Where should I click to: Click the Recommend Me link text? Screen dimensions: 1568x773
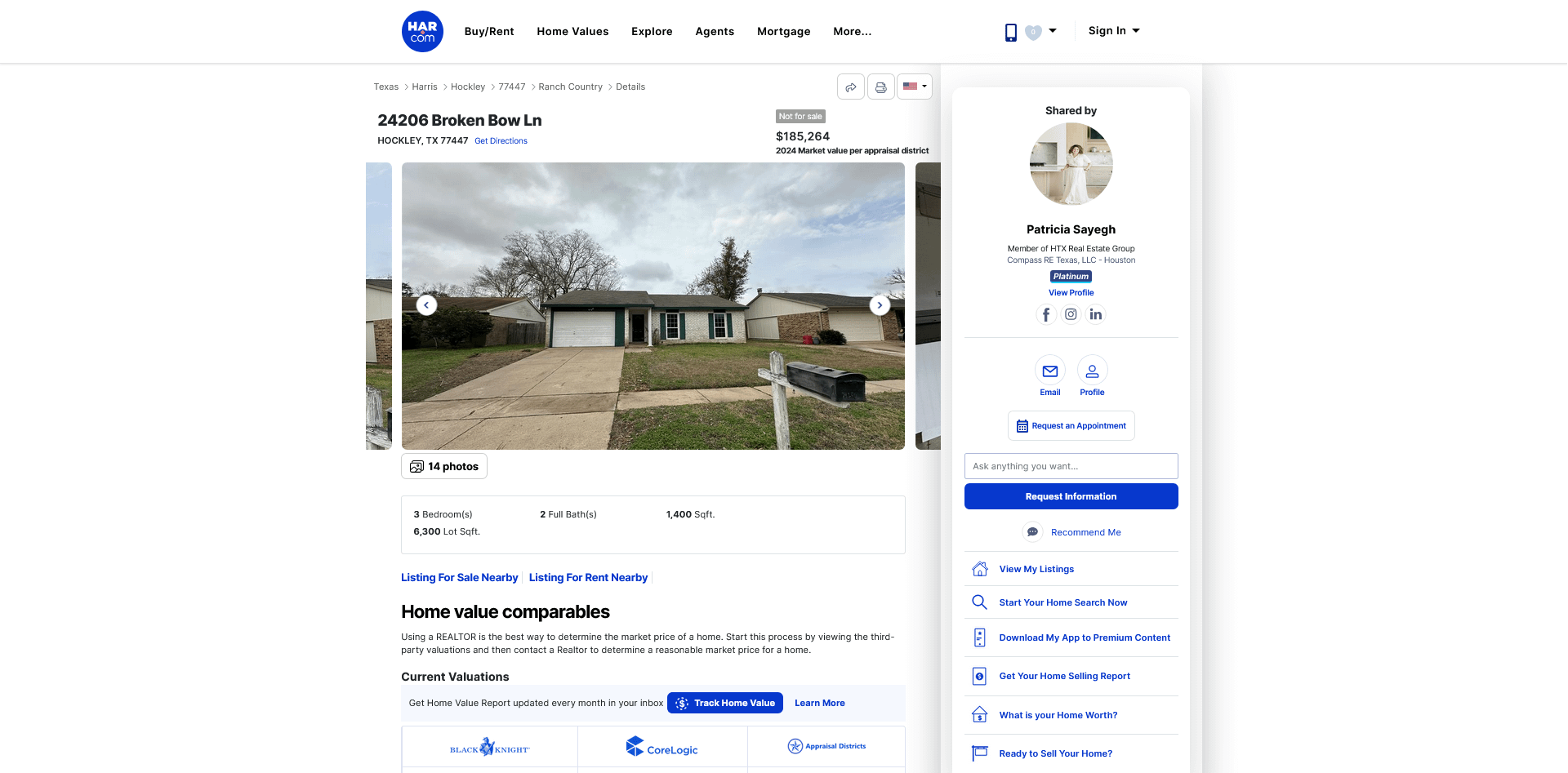tap(1086, 532)
